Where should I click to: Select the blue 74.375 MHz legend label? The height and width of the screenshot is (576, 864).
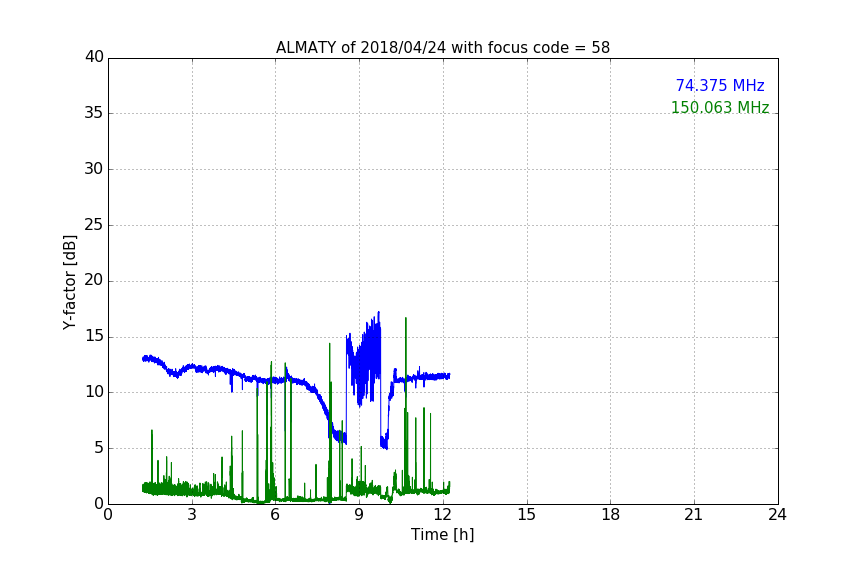pyautogui.click(x=720, y=85)
